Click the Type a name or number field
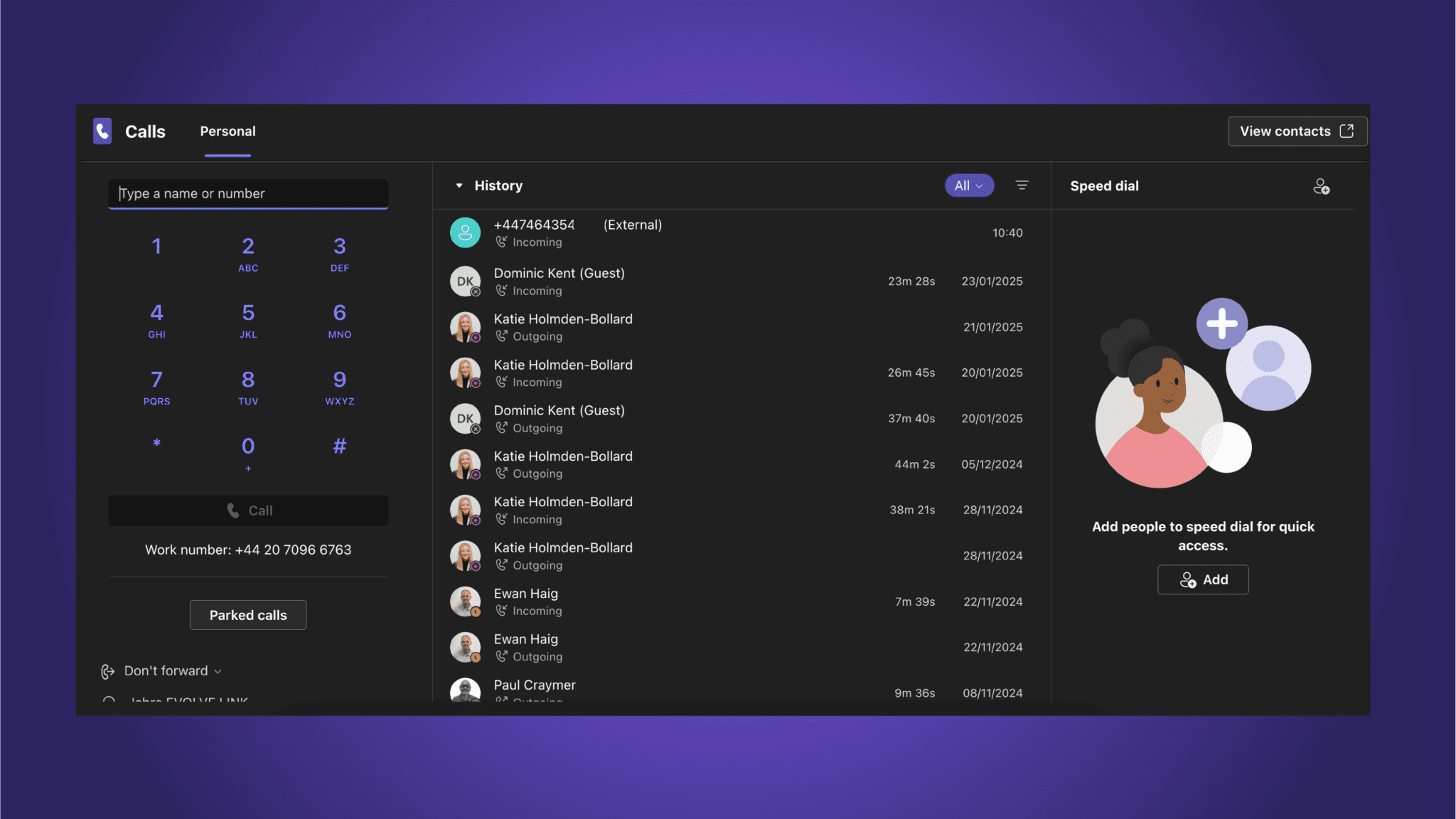1456x819 pixels. pos(247,193)
